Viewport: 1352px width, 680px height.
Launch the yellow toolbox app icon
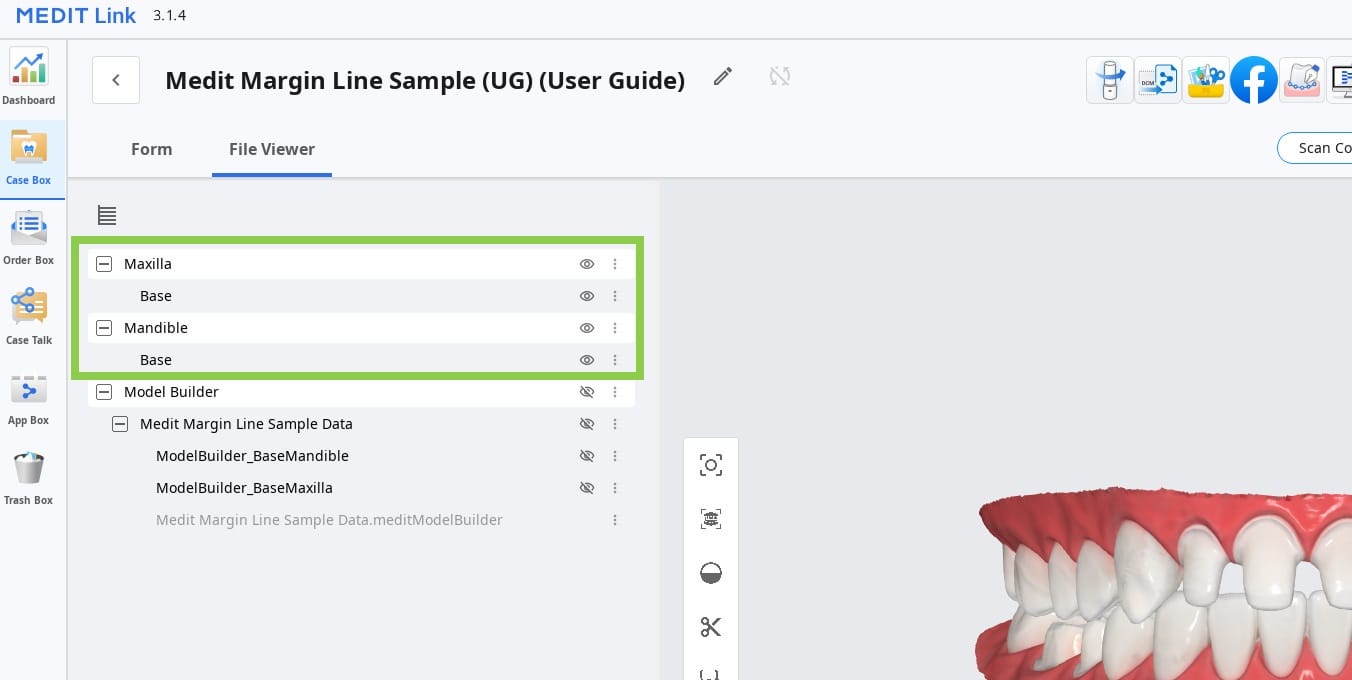pos(1206,80)
